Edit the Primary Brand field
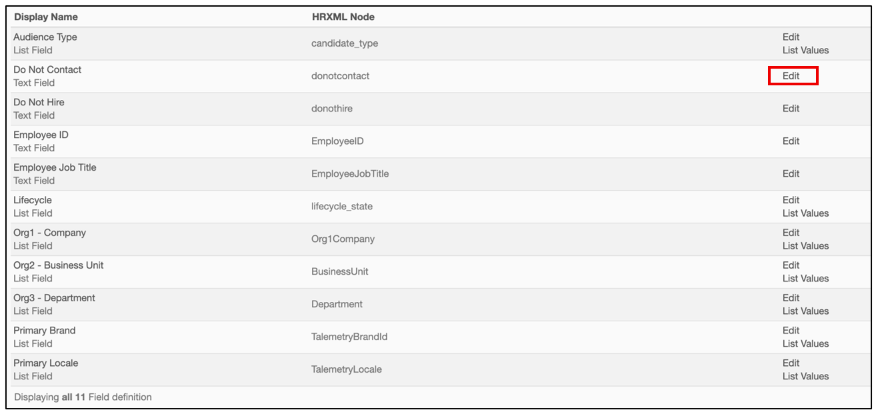This screenshot has width=878, height=414. pos(791,331)
